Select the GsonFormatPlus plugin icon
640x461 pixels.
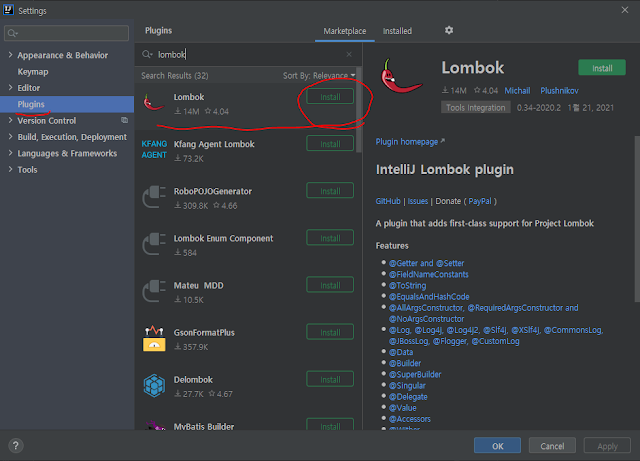(x=154, y=338)
